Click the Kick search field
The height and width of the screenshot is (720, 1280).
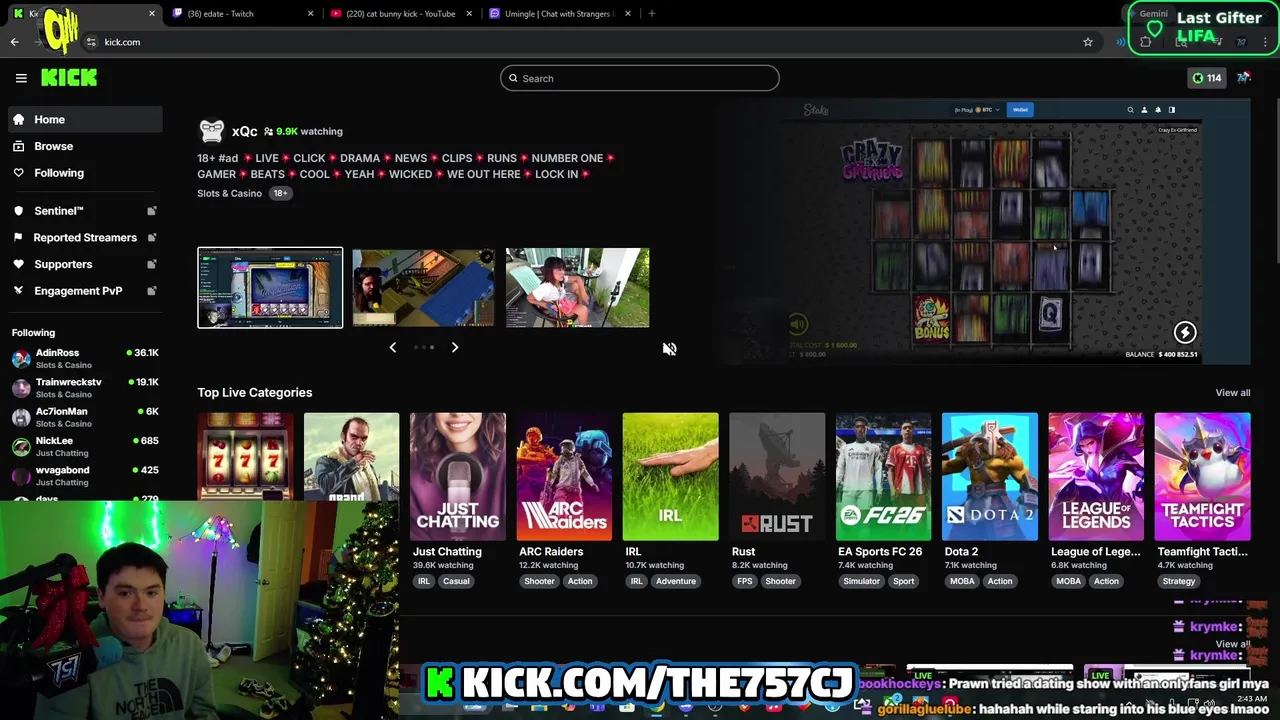pyautogui.click(x=640, y=78)
